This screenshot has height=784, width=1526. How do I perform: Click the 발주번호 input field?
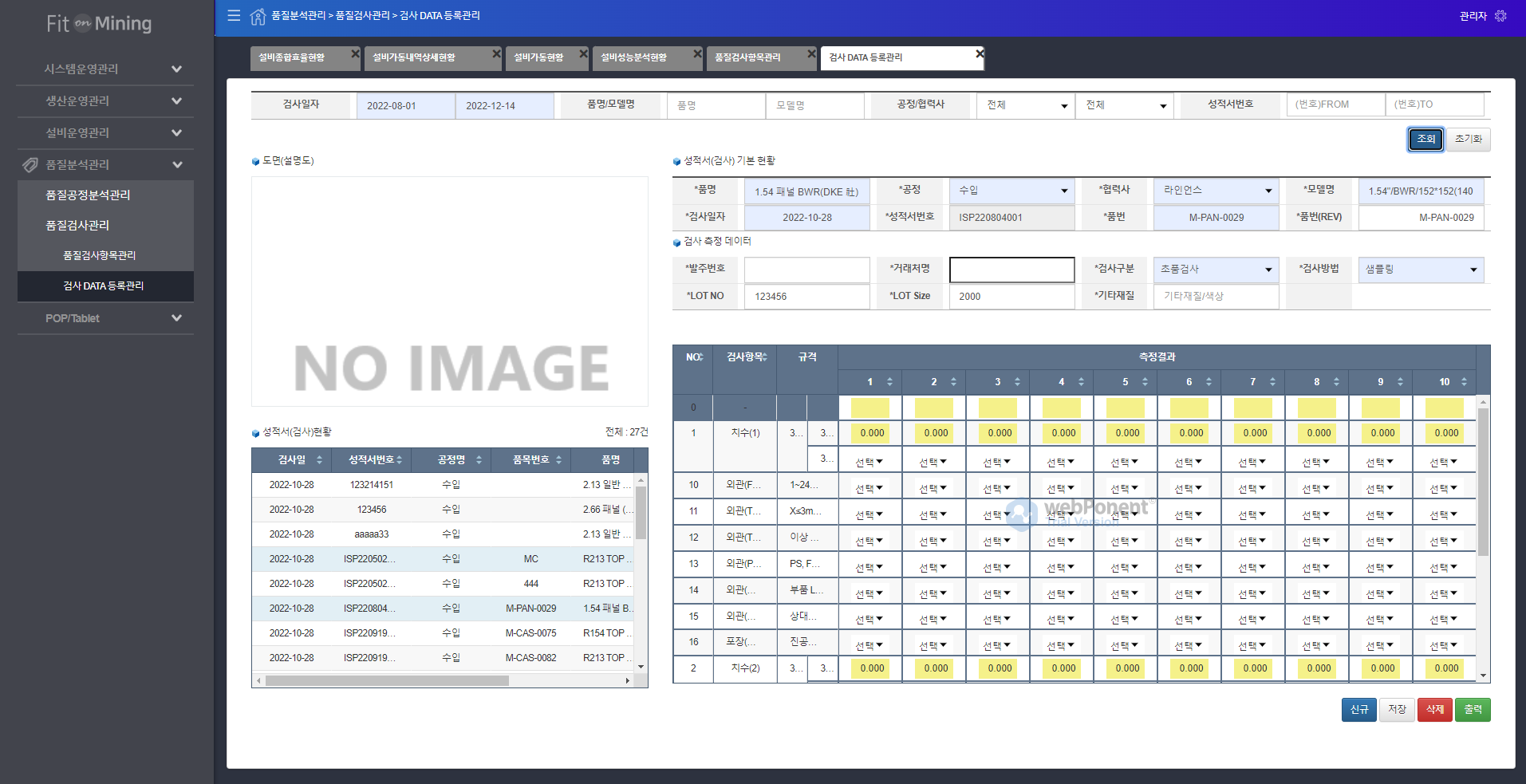coord(806,270)
